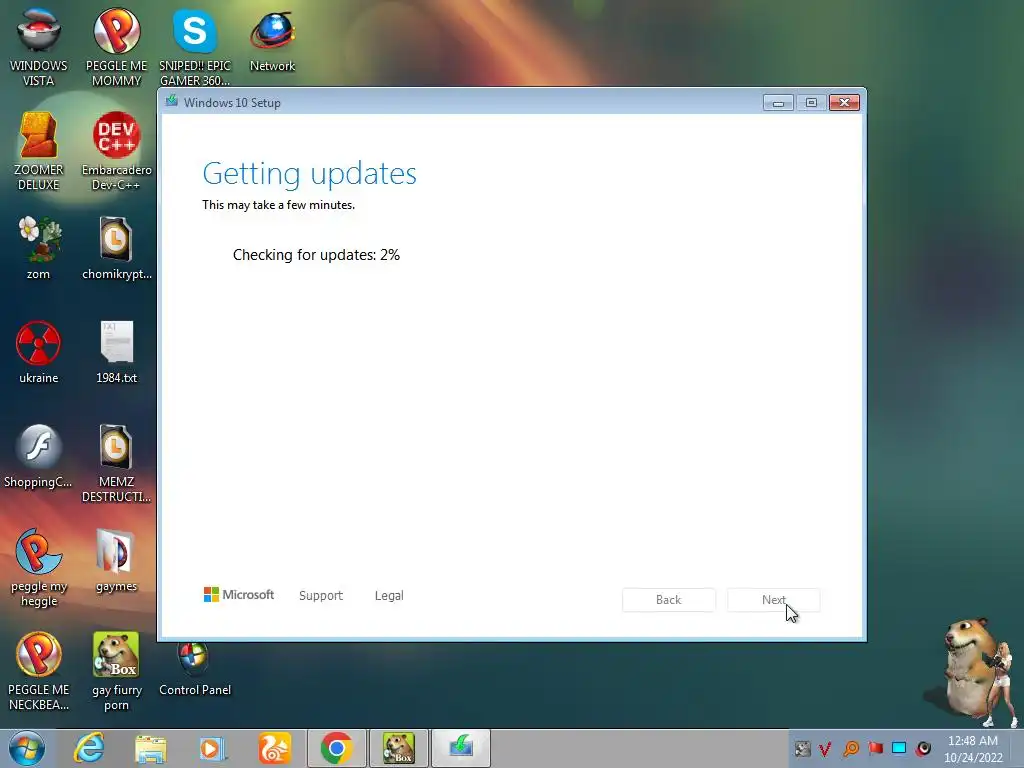
Task: Select the zom flower icon
Action: pos(38,248)
